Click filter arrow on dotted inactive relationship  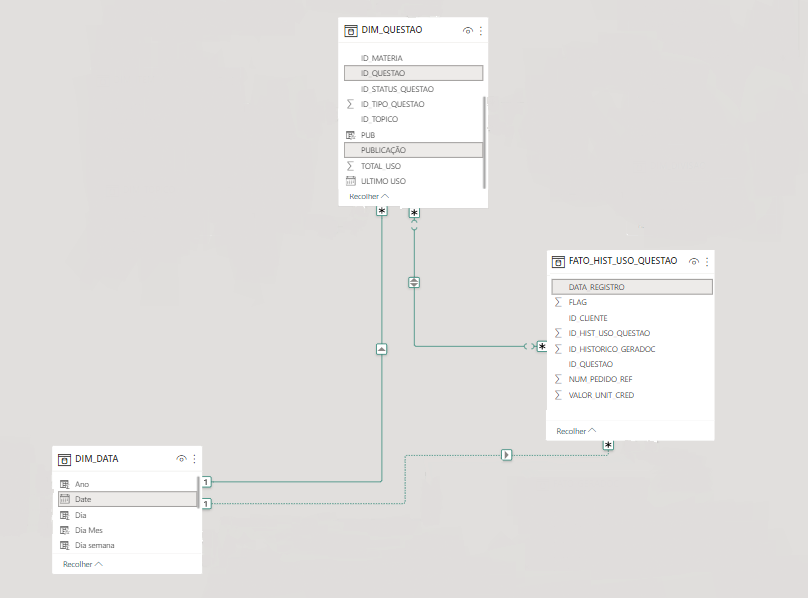(507, 455)
